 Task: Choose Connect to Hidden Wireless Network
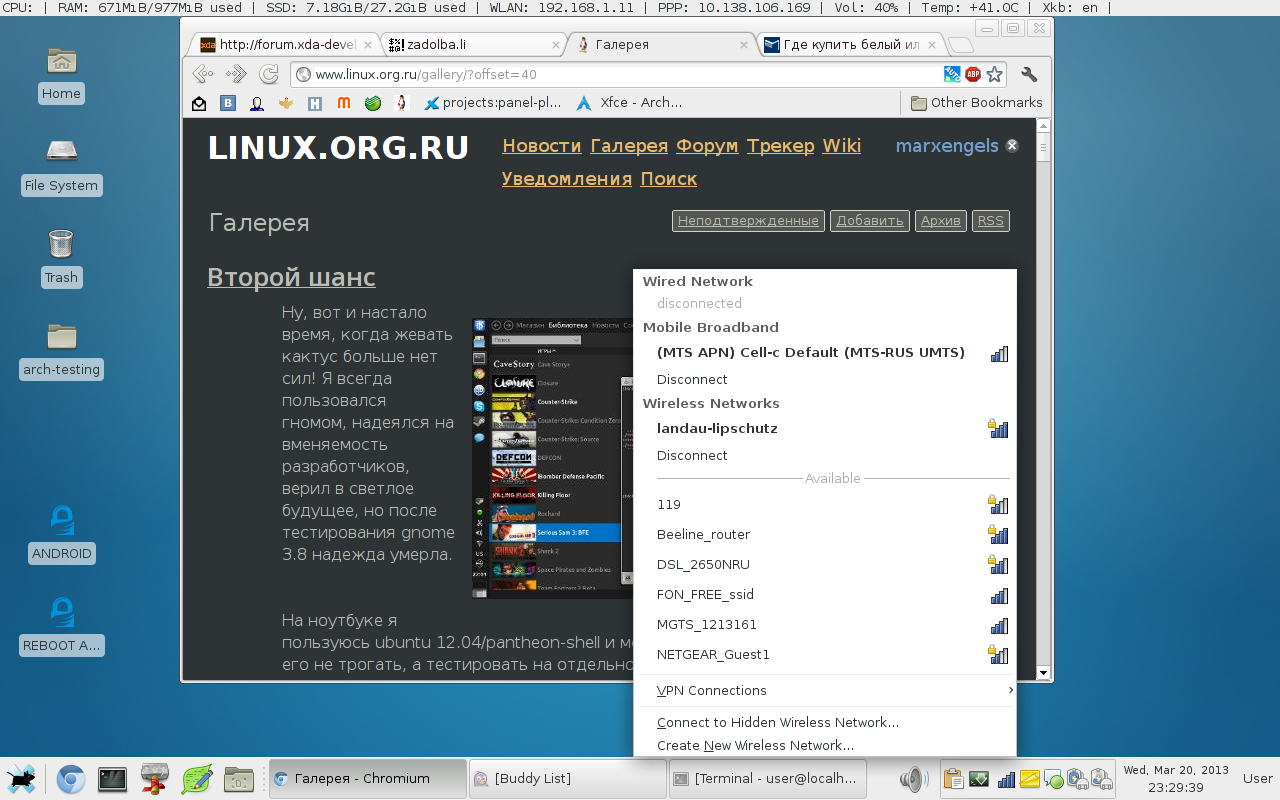pos(825,723)
